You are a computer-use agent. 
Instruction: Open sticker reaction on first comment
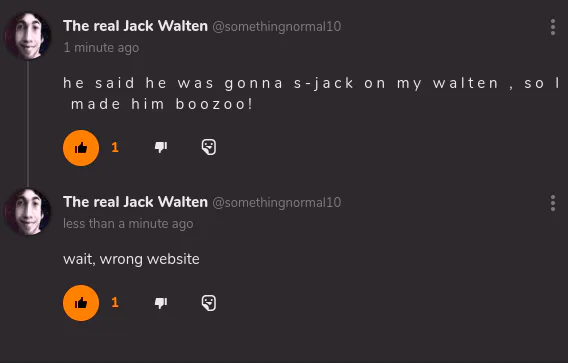click(209, 147)
